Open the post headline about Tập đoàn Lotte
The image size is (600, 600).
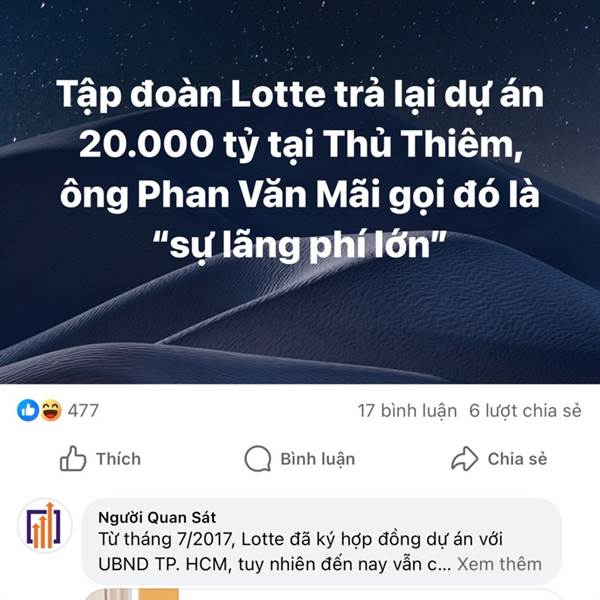click(x=300, y=168)
